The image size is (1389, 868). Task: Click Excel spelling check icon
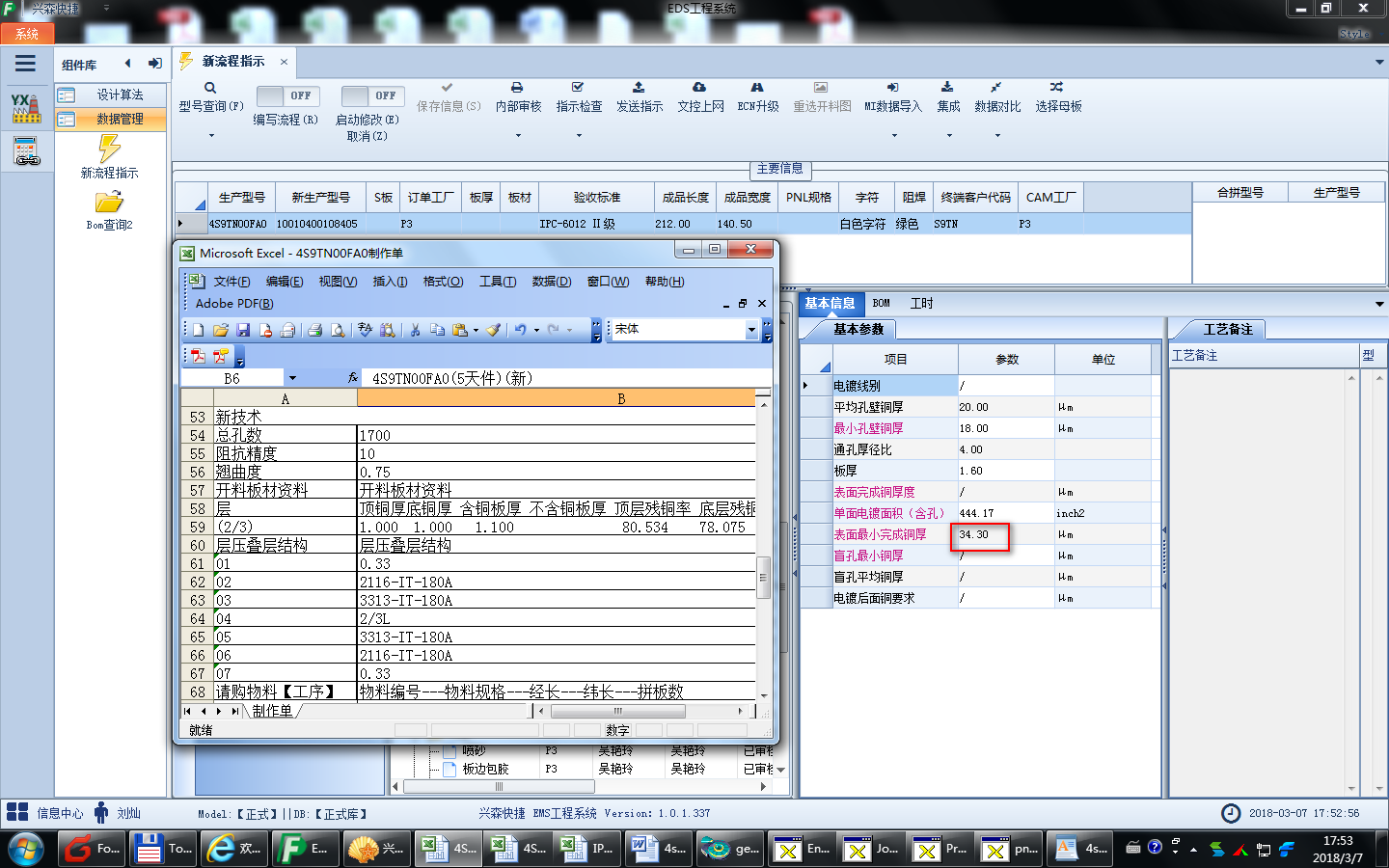tap(366, 330)
